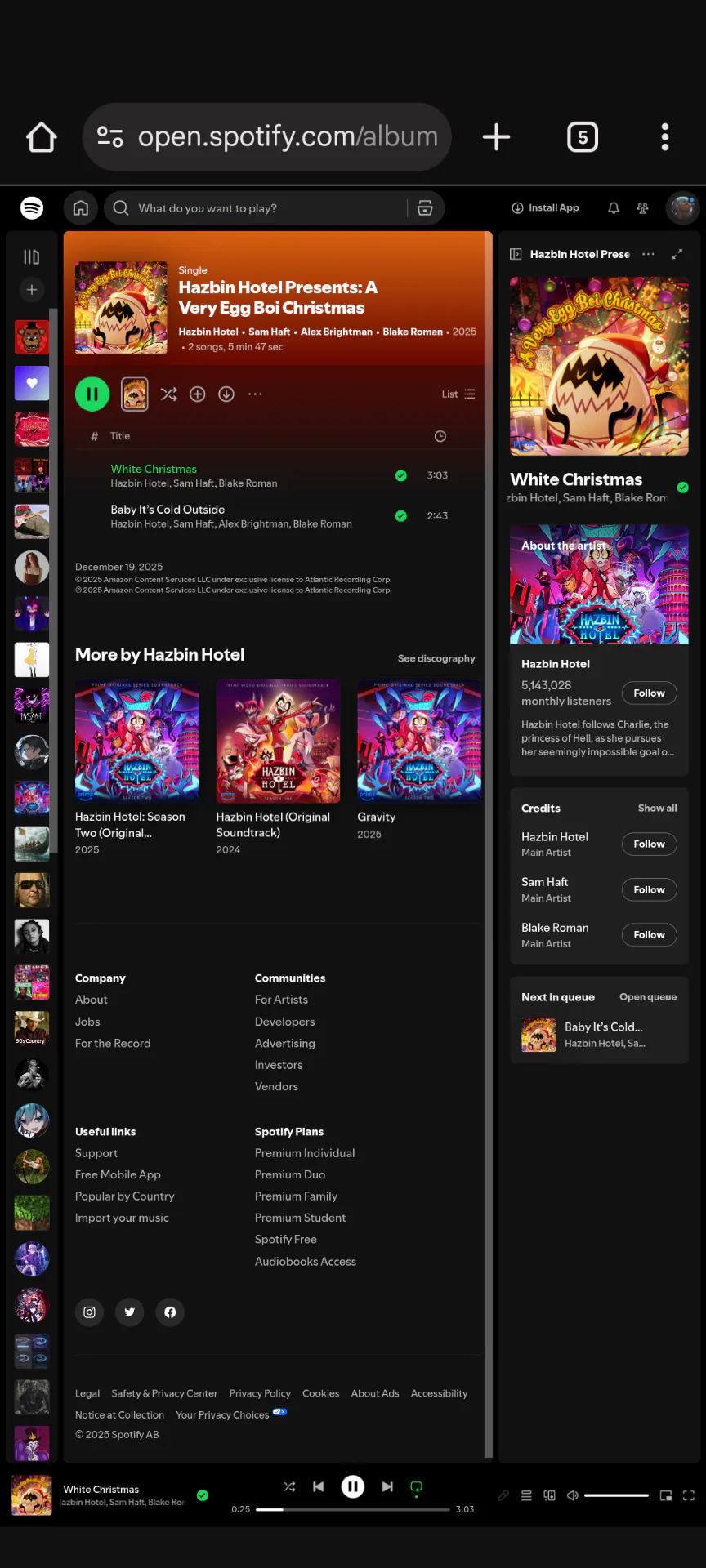Screen dimensions: 706x1568
Task: Open the browser tab switcher showing 5
Action: tap(583, 137)
